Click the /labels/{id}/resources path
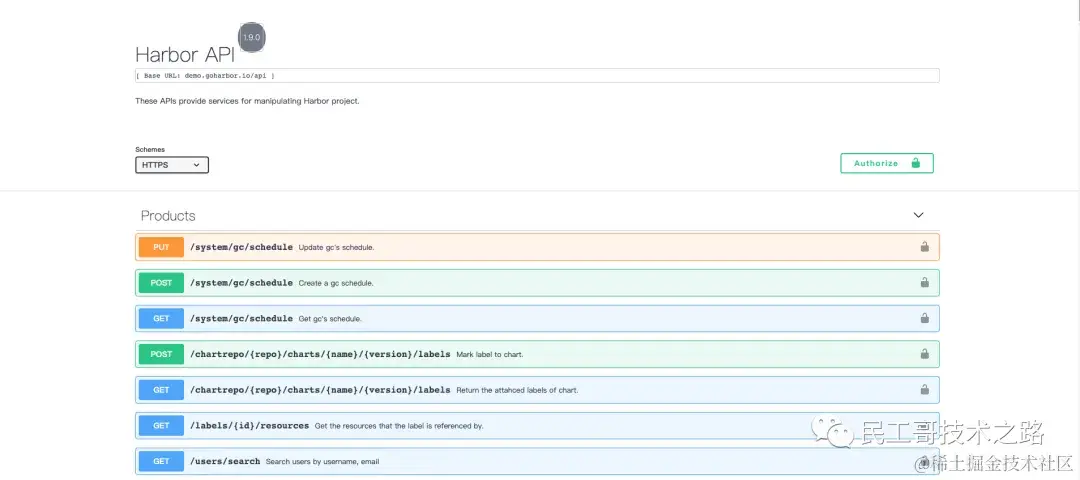The width and height of the screenshot is (1080, 480). (x=249, y=426)
